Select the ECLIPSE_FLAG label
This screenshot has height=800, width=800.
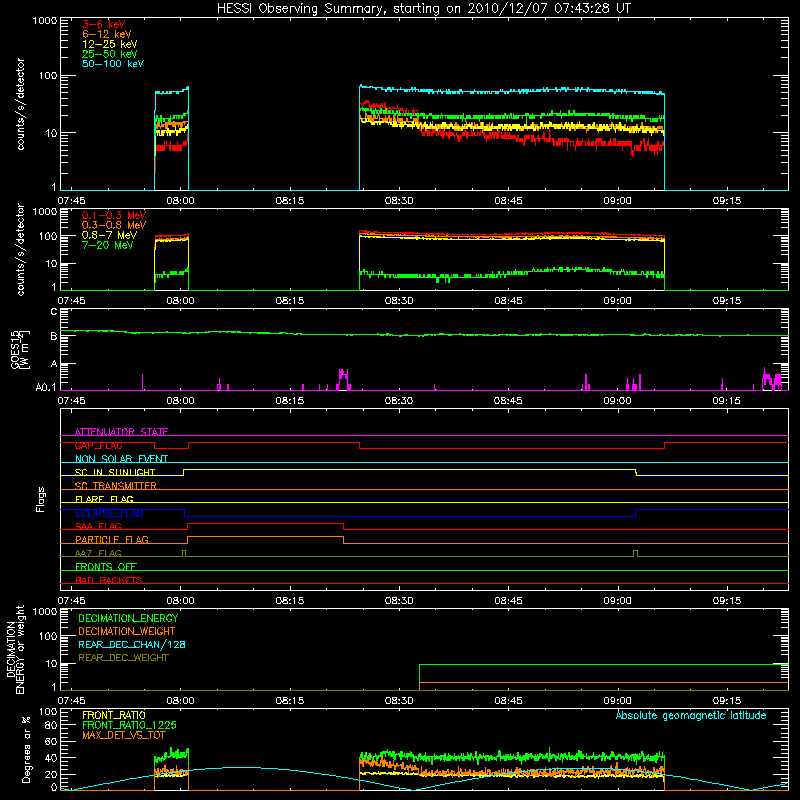point(109,513)
